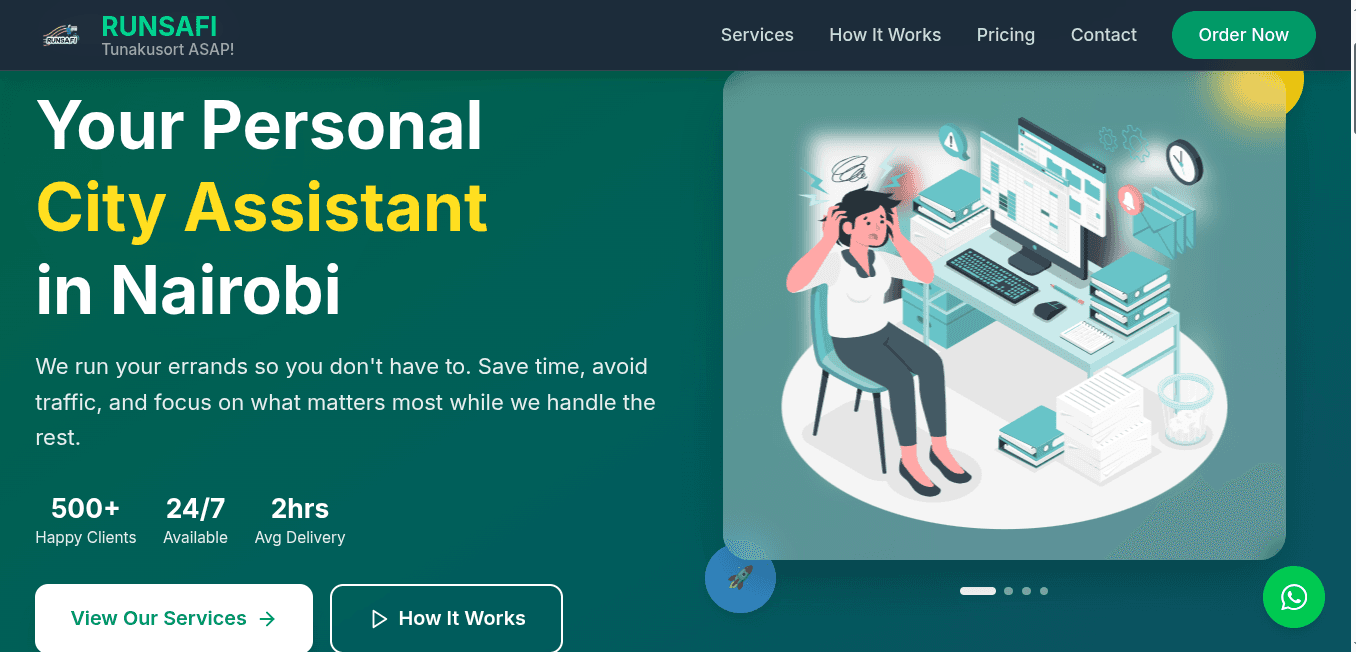Click the RunSafi logo image
Image resolution: width=1356 pixels, height=652 pixels.
click(x=61, y=35)
